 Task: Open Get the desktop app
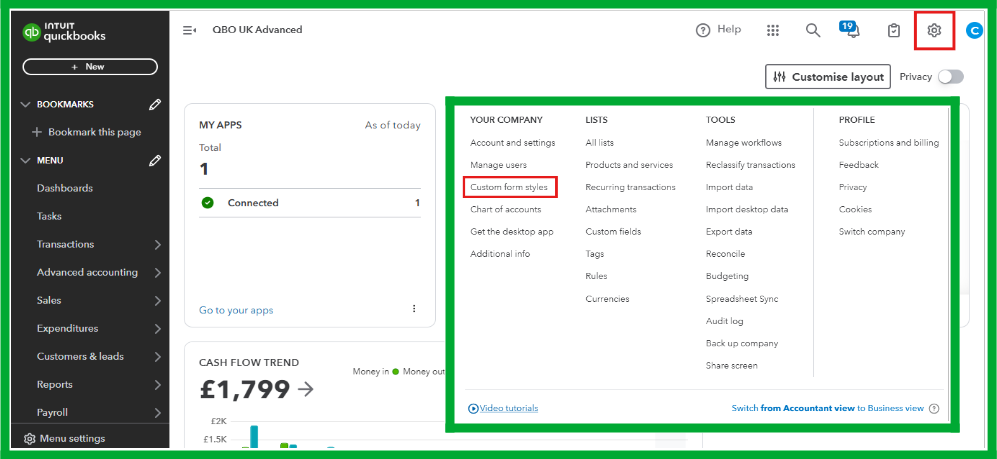click(x=512, y=232)
